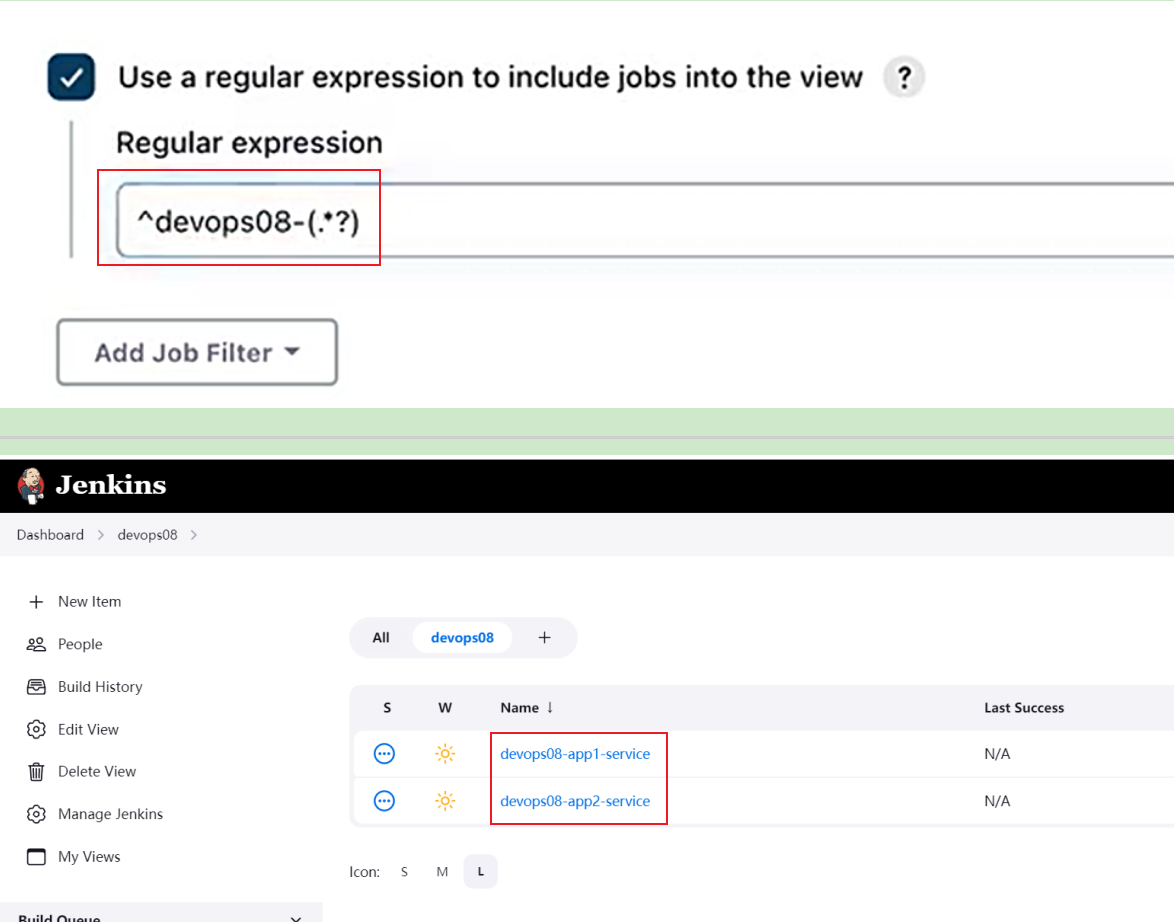This screenshot has width=1174, height=922.
Task: Open the New Item link
Action: coord(90,601)
